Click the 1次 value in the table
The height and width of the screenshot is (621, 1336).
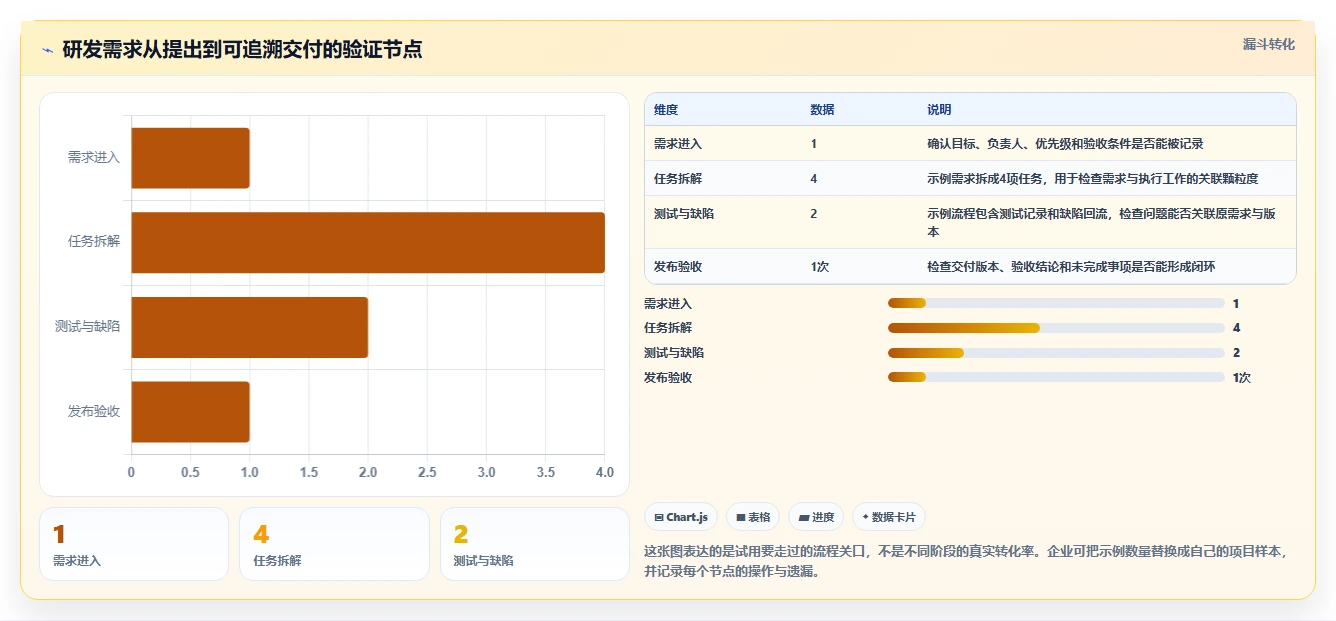point(820,267)
